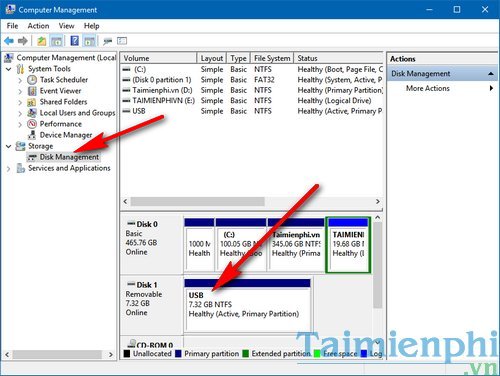The height and width of the screenshot is (376, 500).
Task: Click the Up one level folder icon
Action: coord(41,41)
